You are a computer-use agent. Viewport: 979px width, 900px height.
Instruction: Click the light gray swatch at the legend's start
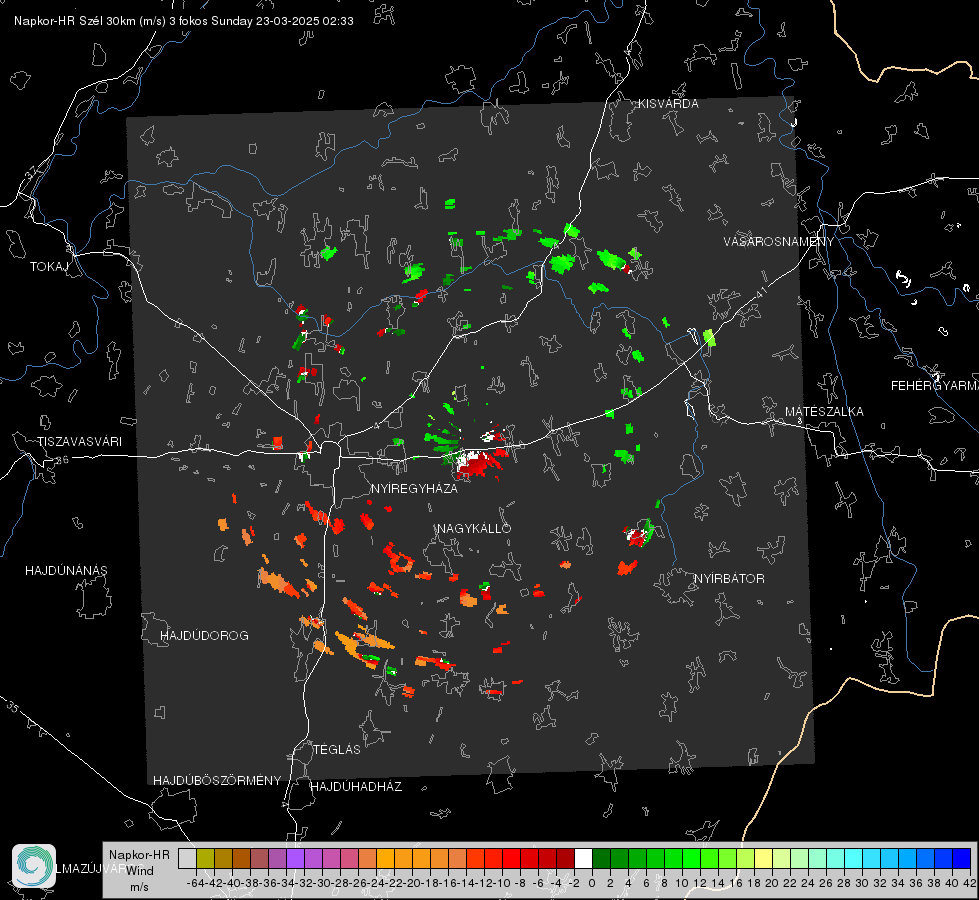[187, 858]
